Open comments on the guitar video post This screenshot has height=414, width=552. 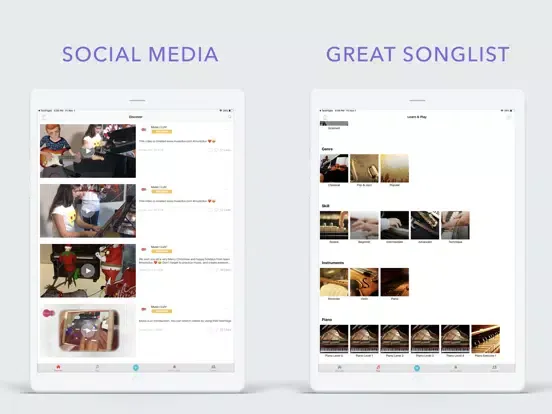pos(211,150)
